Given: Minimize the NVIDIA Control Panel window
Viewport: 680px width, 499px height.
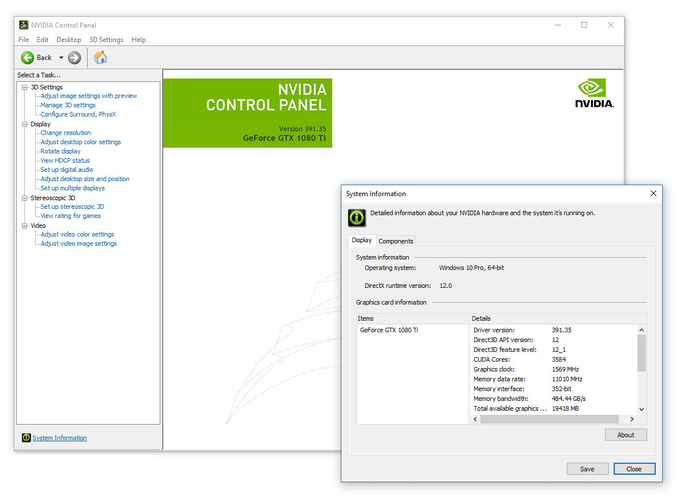Looking at the screenshot, I should (x=558, y=25).
